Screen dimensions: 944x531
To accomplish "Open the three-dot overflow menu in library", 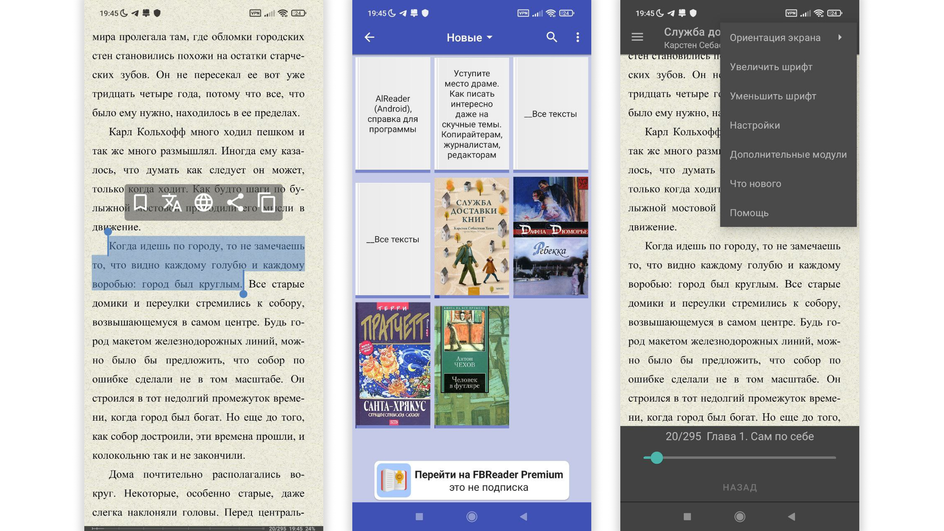I will pyautogui.click(x=577, y=37).
